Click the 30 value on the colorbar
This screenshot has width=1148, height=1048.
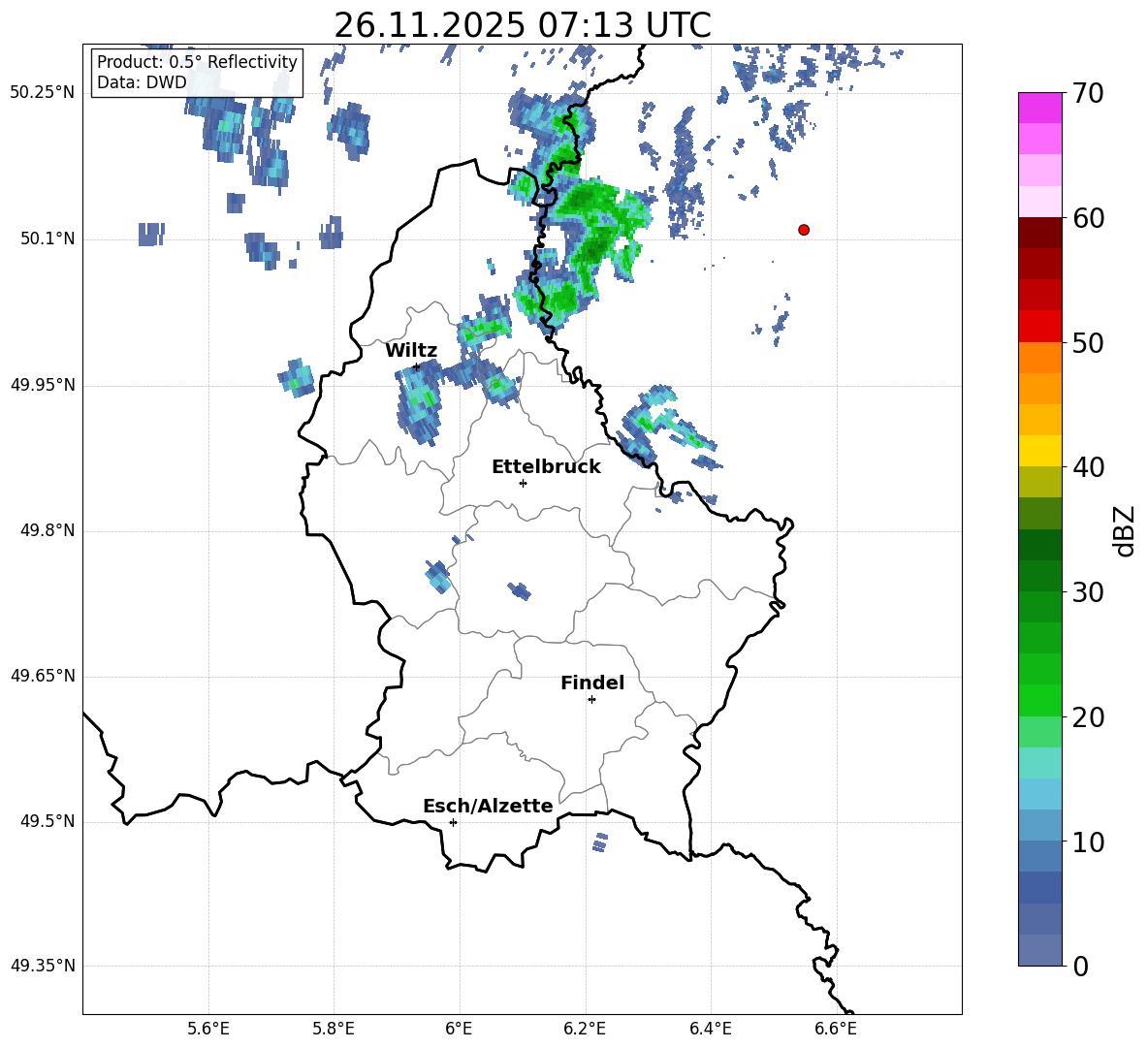[x=1088, y=592]
